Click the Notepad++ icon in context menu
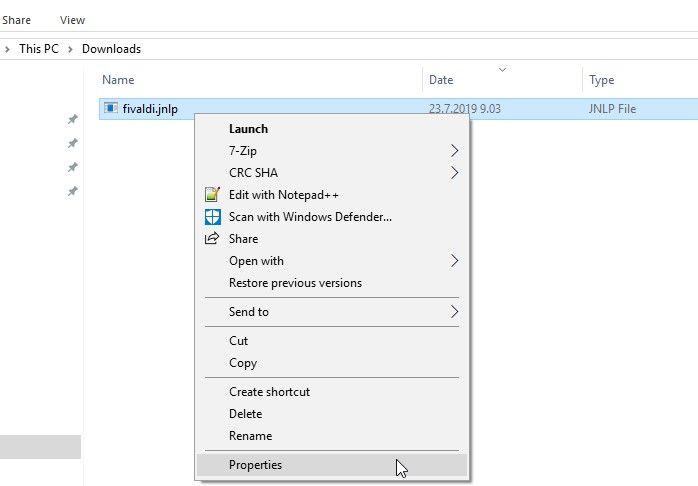The width and height of the screenshot is (698, 486). point(211,195)
